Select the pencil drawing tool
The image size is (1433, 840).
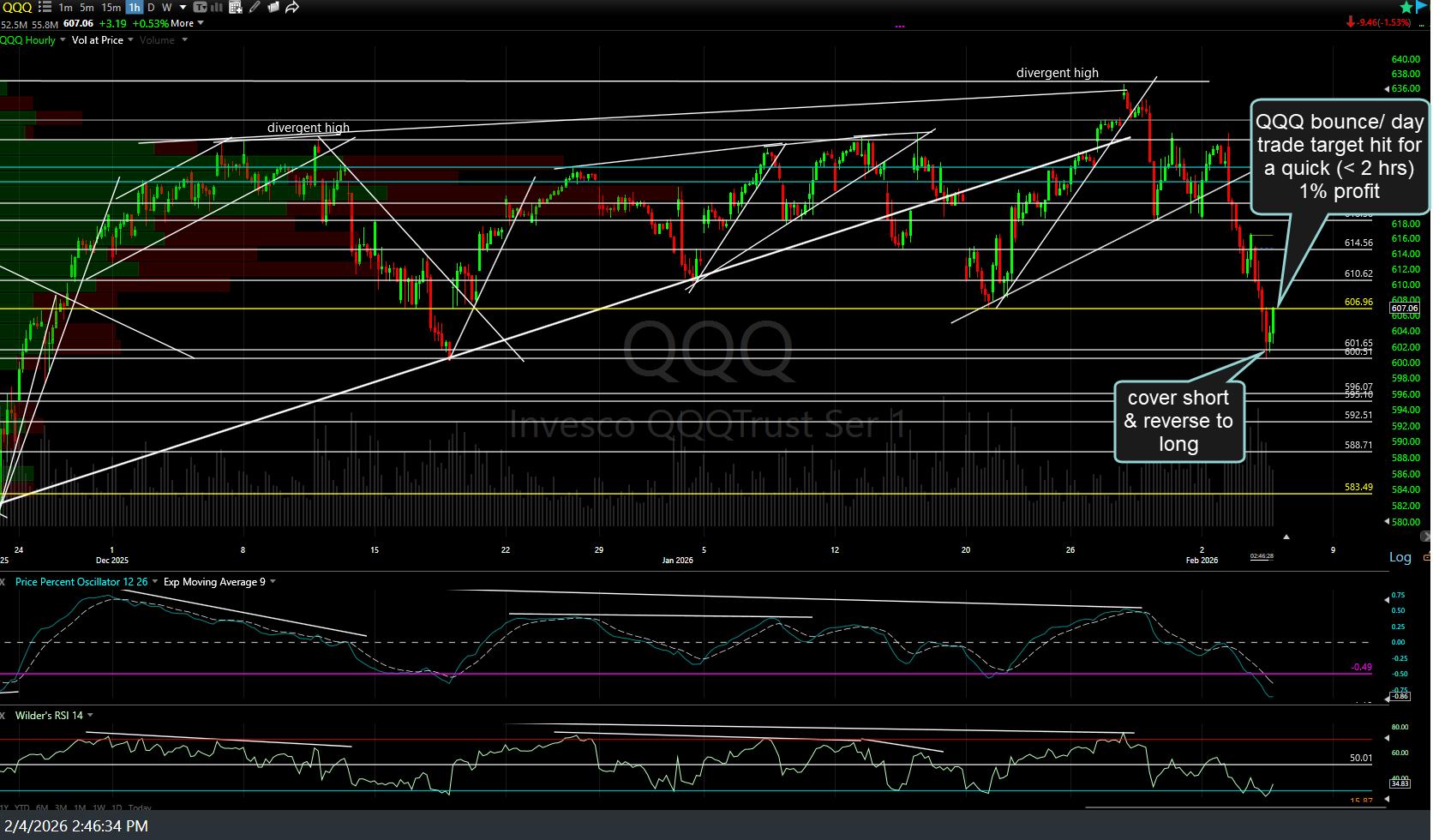[255, 8]
